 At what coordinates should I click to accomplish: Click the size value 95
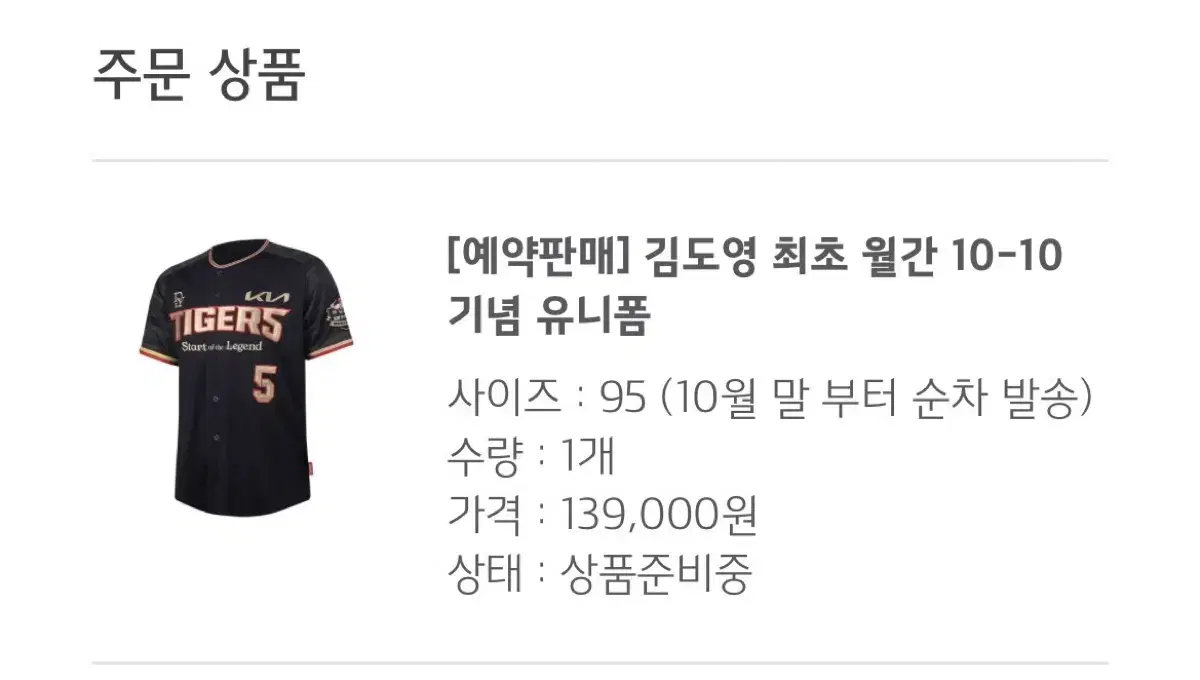point(623,400)
